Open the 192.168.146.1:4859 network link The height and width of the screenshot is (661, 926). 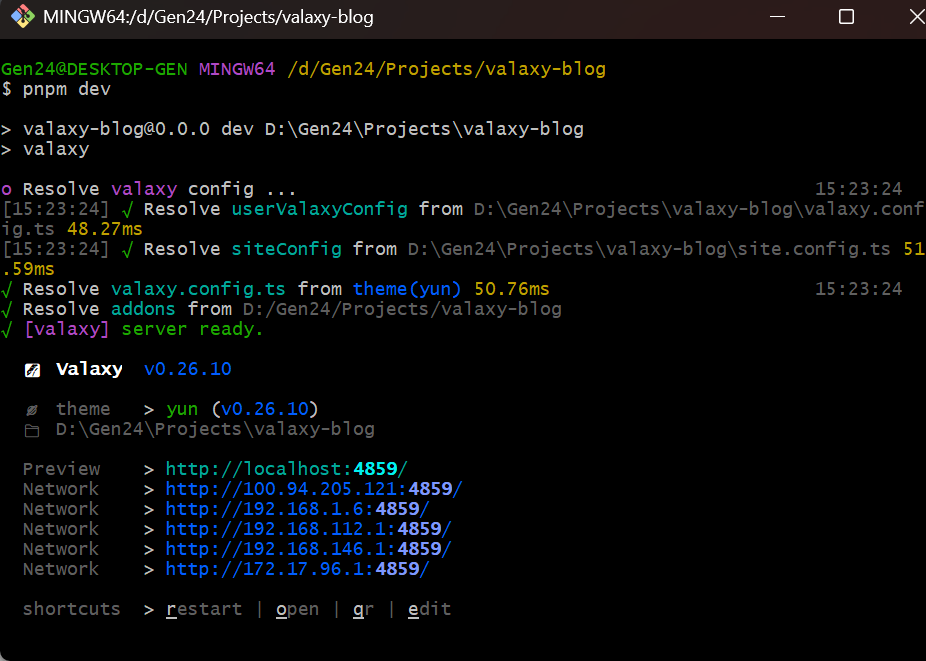tap(308, 549)
